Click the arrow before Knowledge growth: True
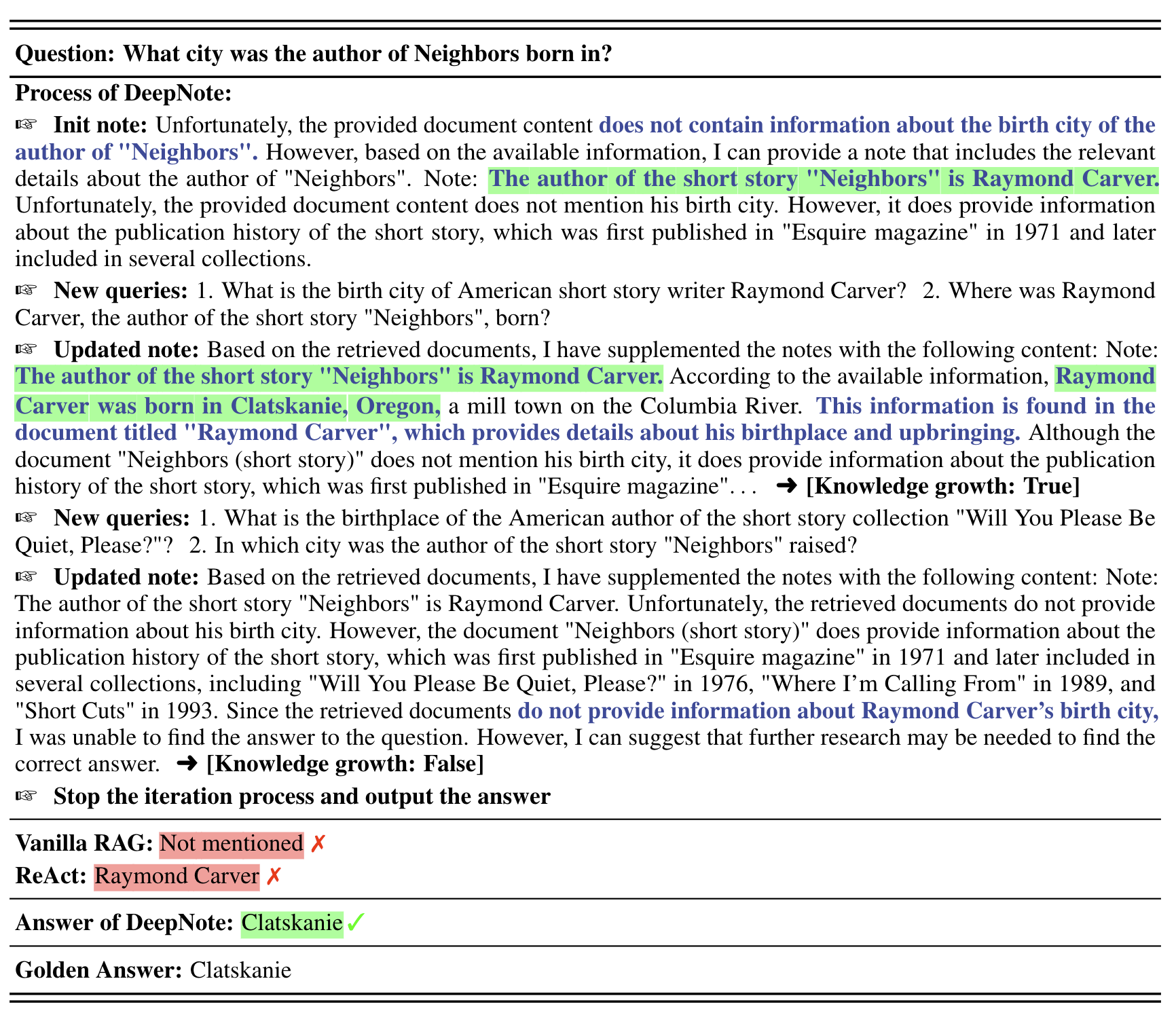The height and width of the screenshot is (1017, 1176). (787, 486)
